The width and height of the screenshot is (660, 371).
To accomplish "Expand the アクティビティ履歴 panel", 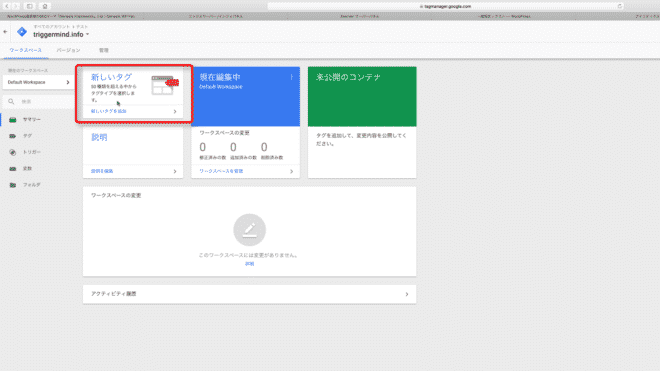I will coord(407,294).
